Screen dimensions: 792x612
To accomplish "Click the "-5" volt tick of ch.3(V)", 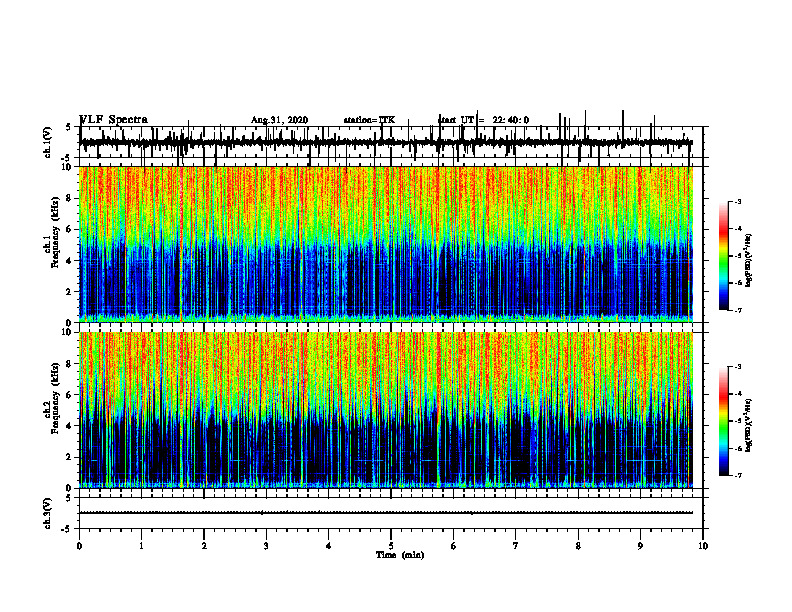I will (67, 529).
